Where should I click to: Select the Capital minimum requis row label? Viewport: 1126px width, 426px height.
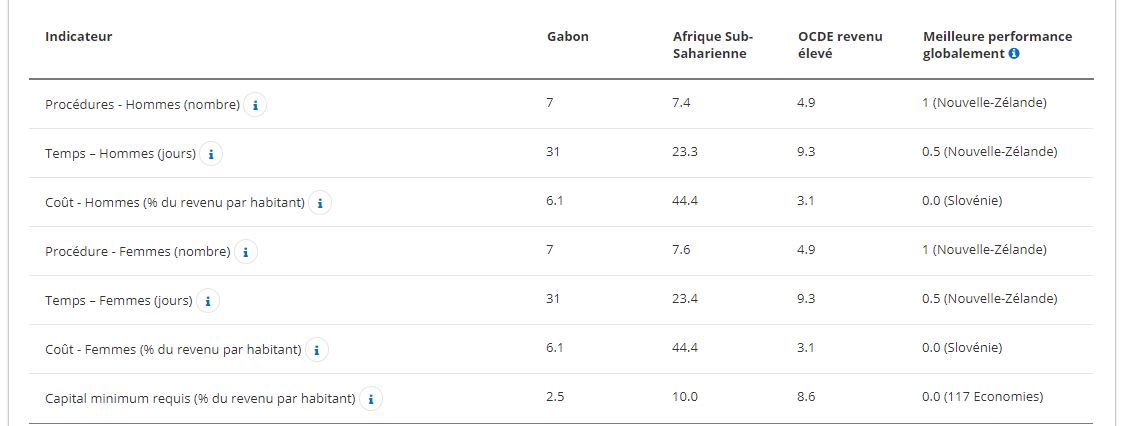click(200, 398)
